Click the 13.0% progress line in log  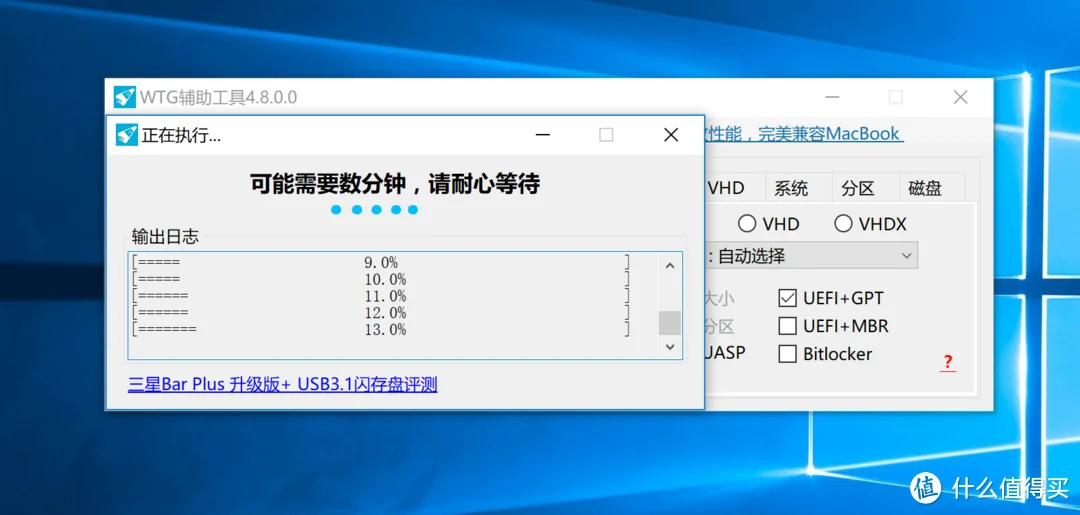point(382,330)
